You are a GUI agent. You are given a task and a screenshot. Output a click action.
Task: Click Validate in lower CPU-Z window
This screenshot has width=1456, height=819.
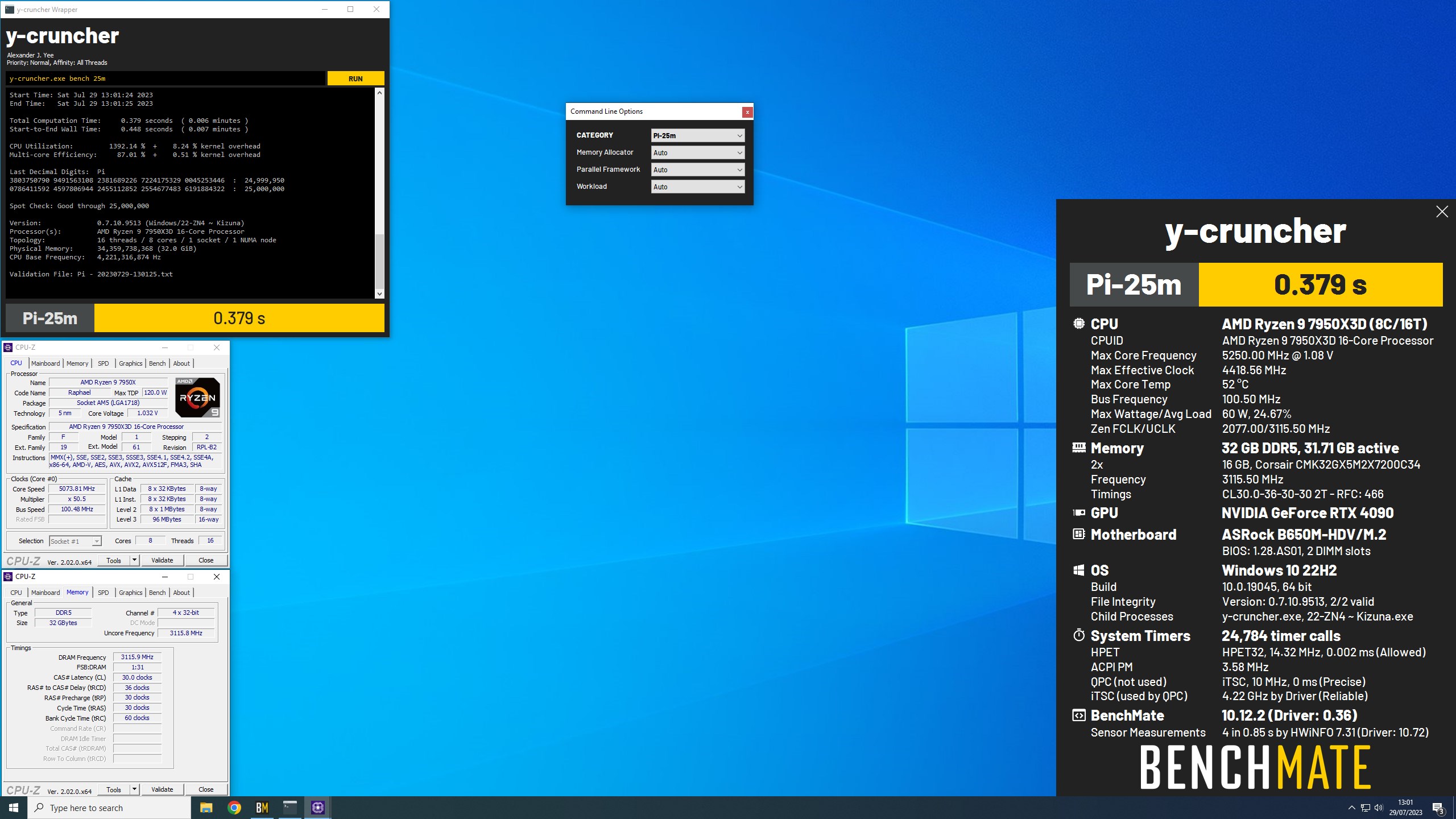coord(162,789)
